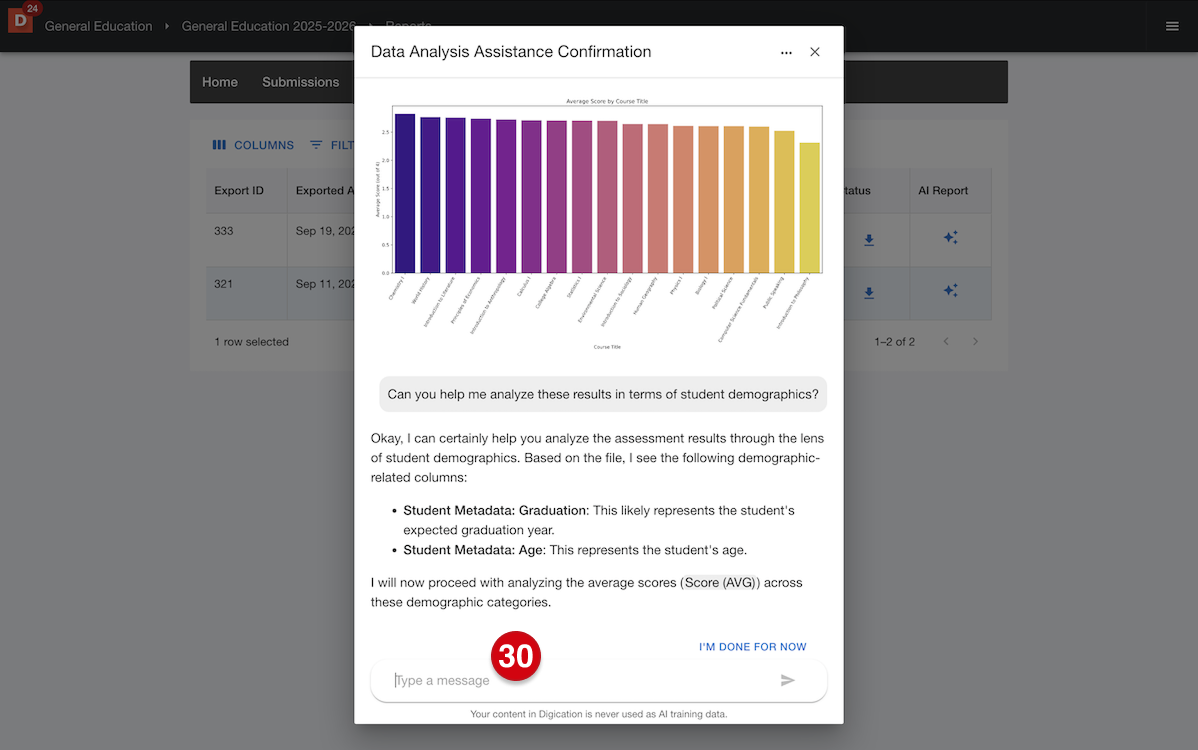Go to the Home tab
Image resolution: width=1198 pixels, height=750 pixels.
[220, 82]
